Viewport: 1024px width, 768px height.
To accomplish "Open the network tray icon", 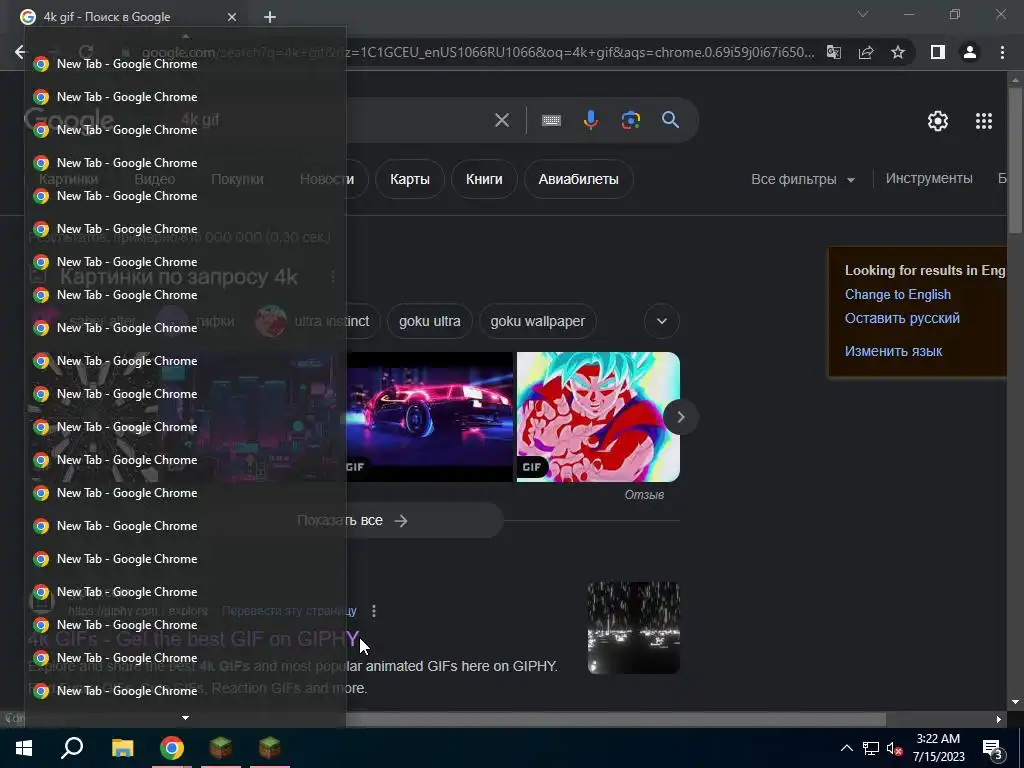I will 871,748.
